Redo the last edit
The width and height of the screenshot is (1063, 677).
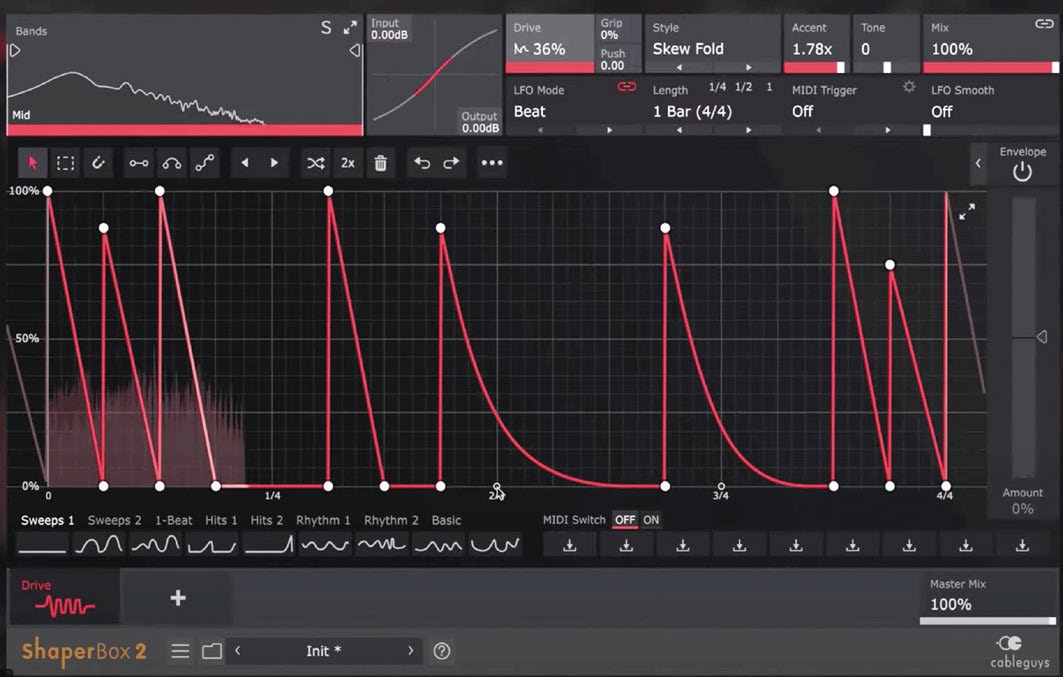pyautogui.click(x=452, y=163)
